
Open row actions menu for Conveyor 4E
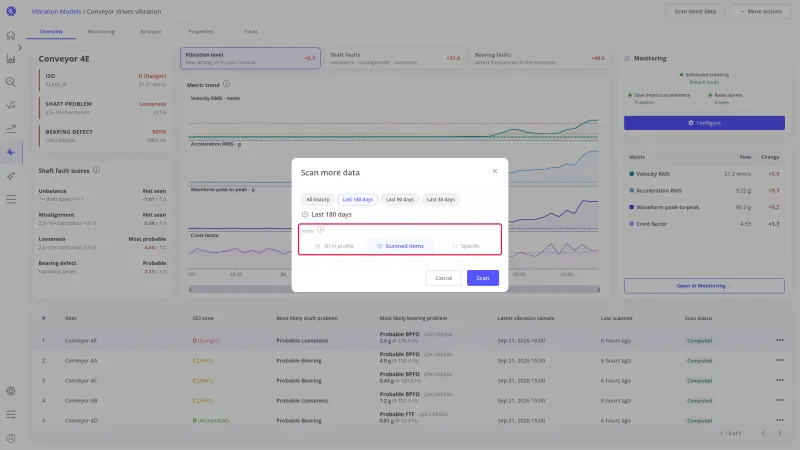point(780,340)
